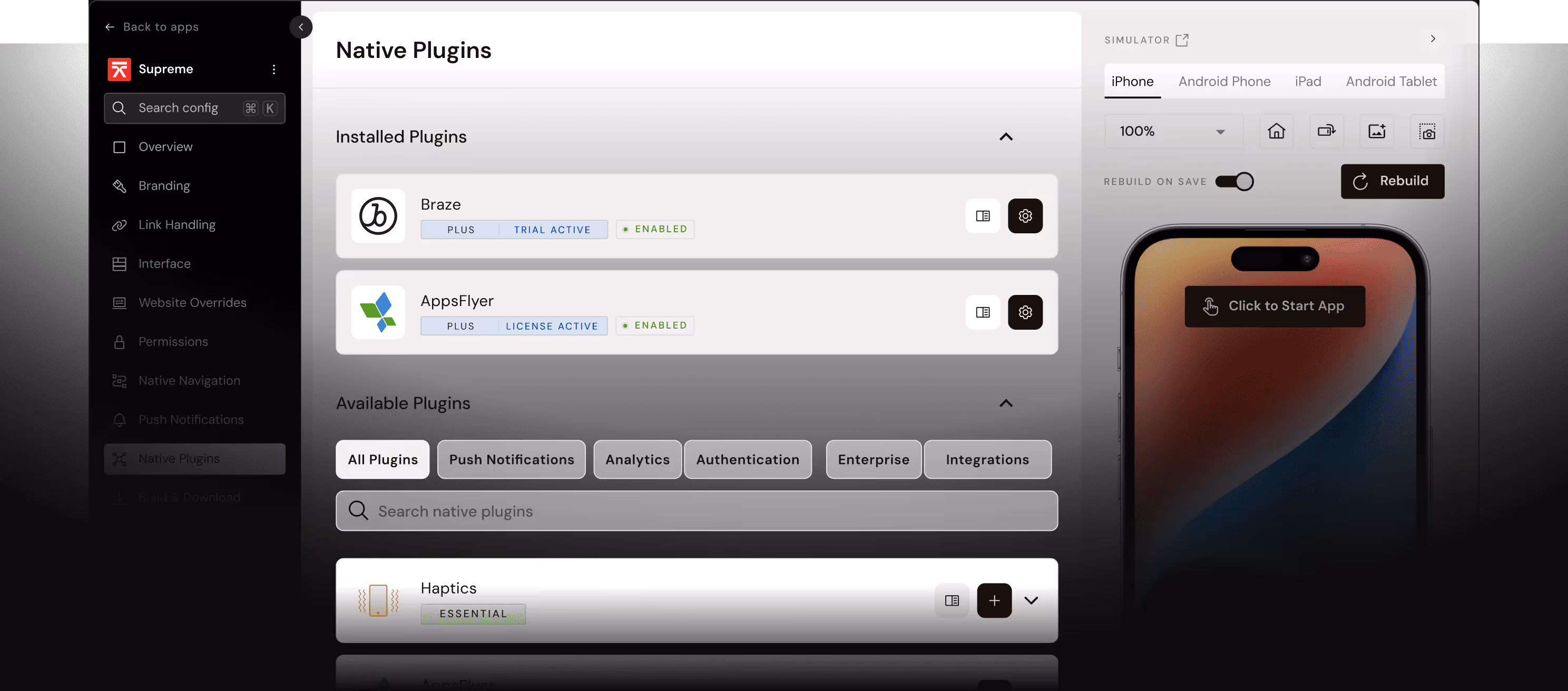Switch to the Android Phone simulator tab

(1224, 81)
